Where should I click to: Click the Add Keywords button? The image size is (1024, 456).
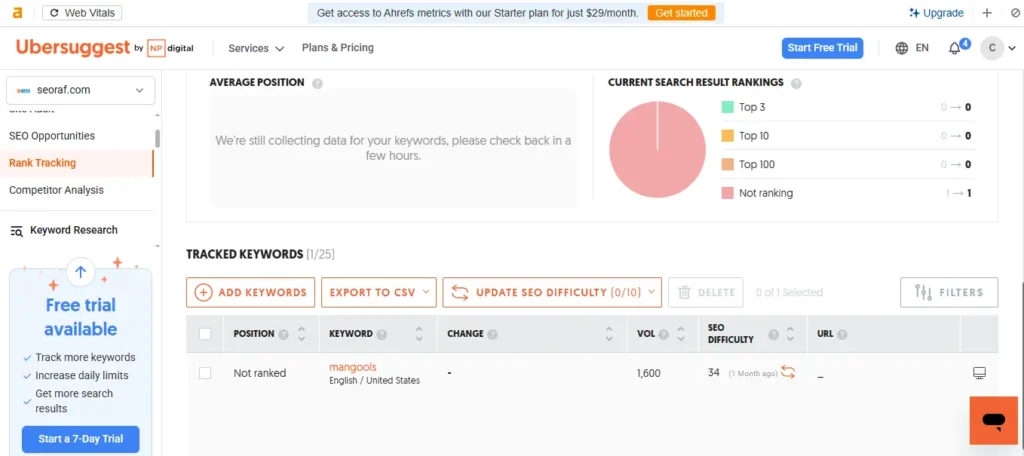coord(251,293)
